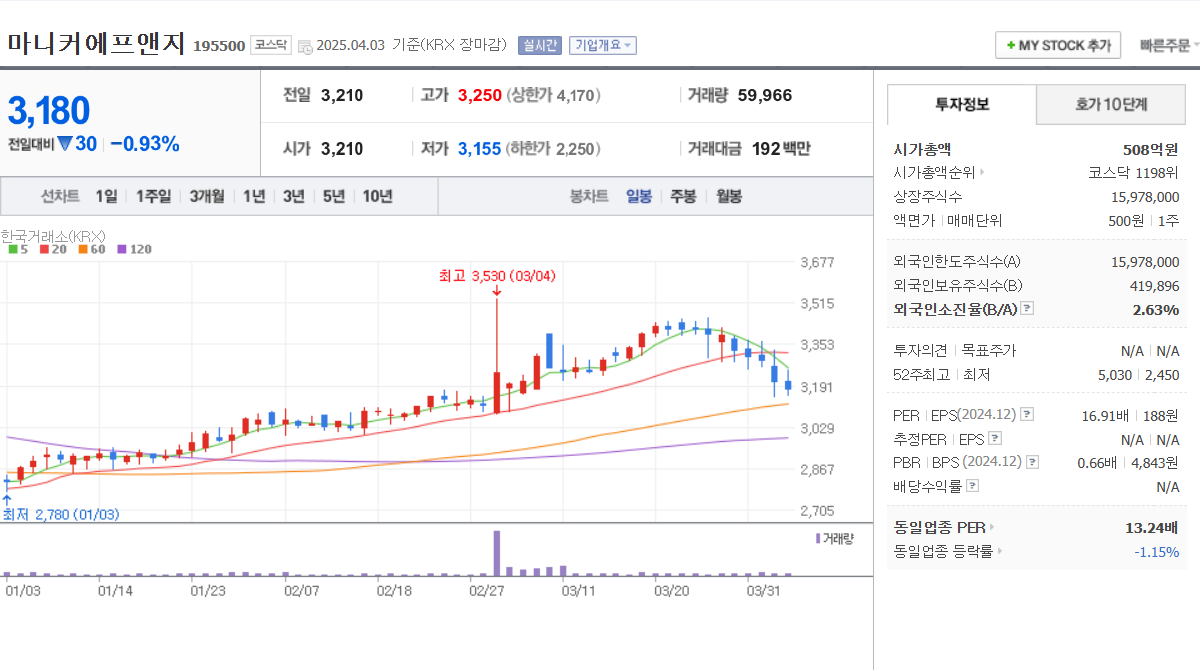This screenshot has height=670, width=1201.
Task: Click the stock code 195500
Action: (218, 46)
